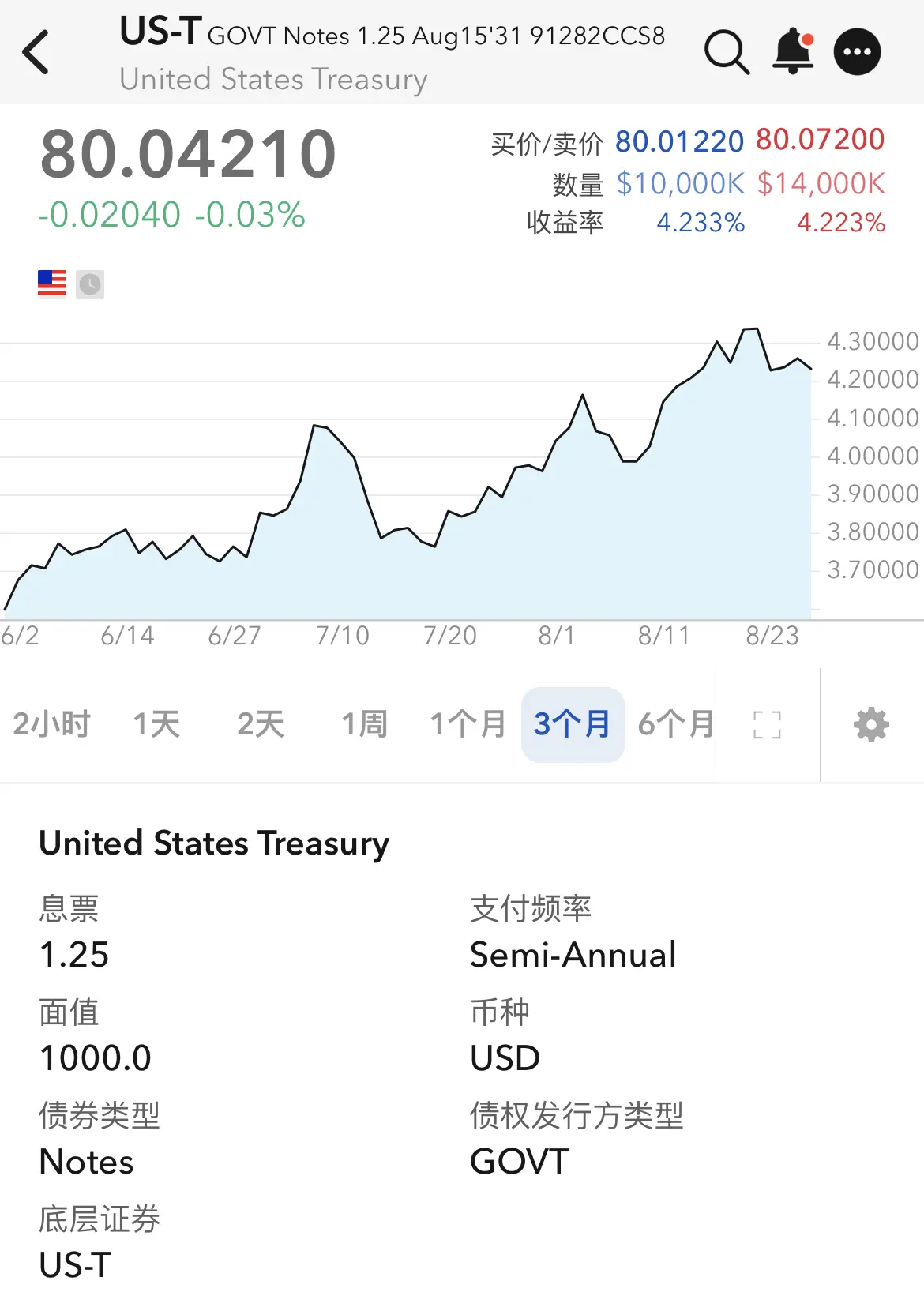
Task: Tap the chart peak near 8/23
Action: 751,329
